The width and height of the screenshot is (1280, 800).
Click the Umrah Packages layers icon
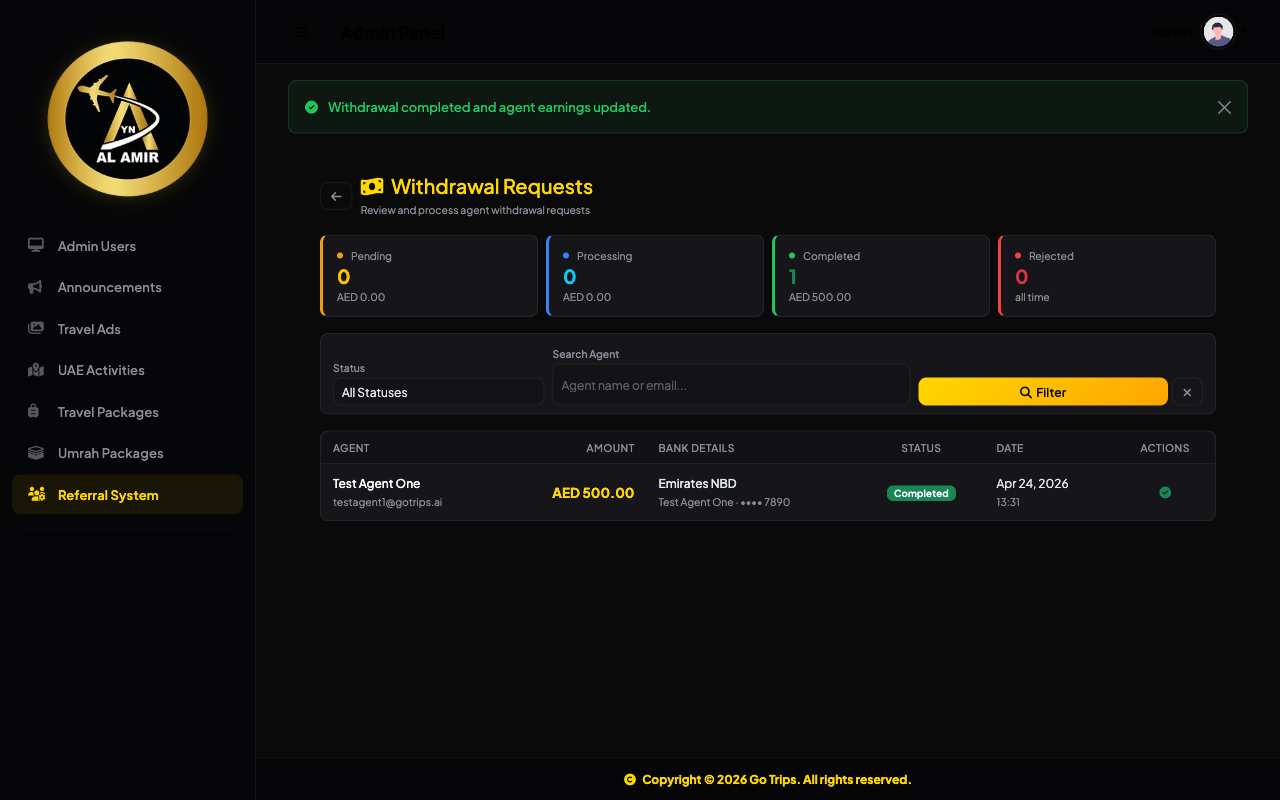36,453
